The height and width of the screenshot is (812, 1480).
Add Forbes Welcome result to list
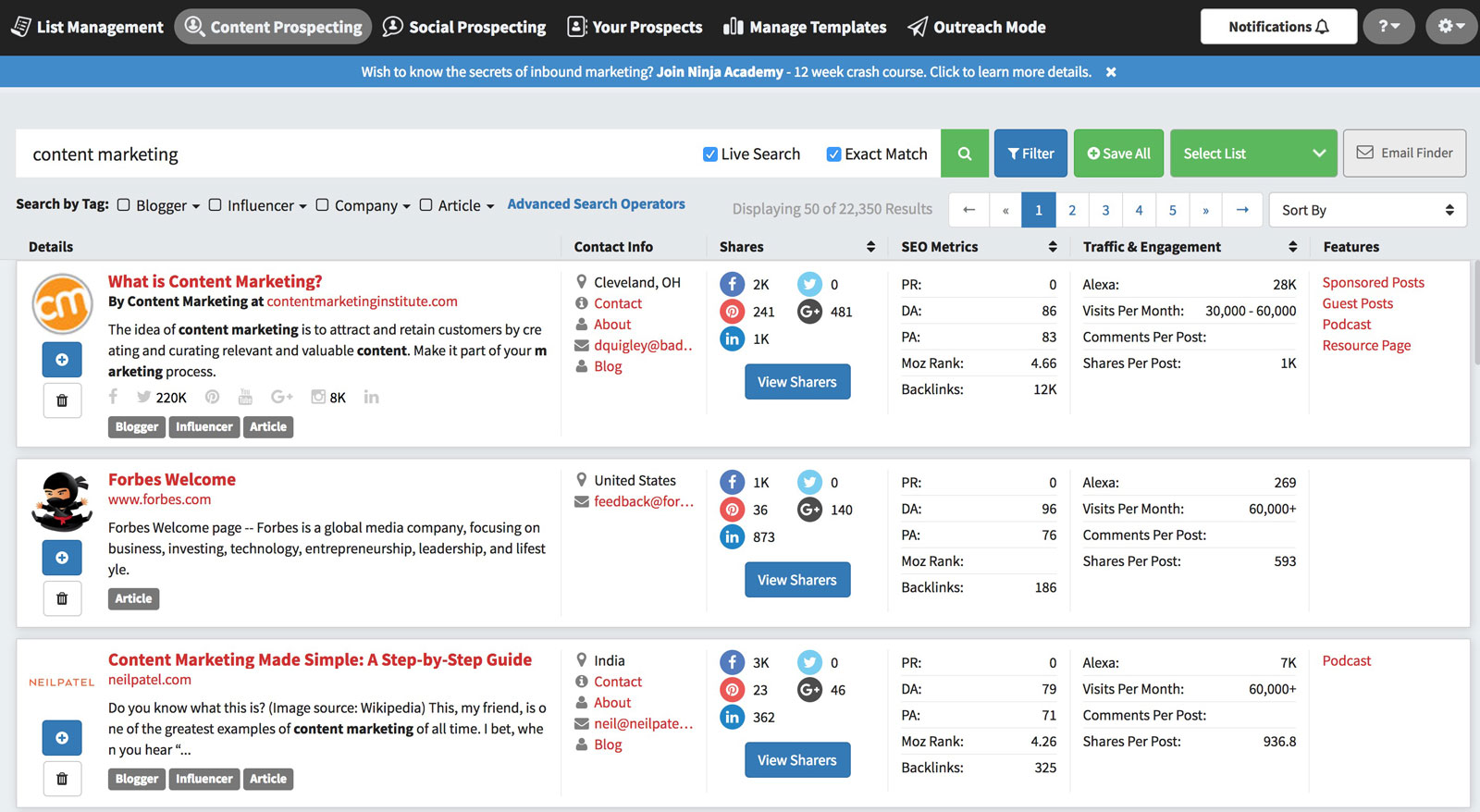click(x=62, y=558)
